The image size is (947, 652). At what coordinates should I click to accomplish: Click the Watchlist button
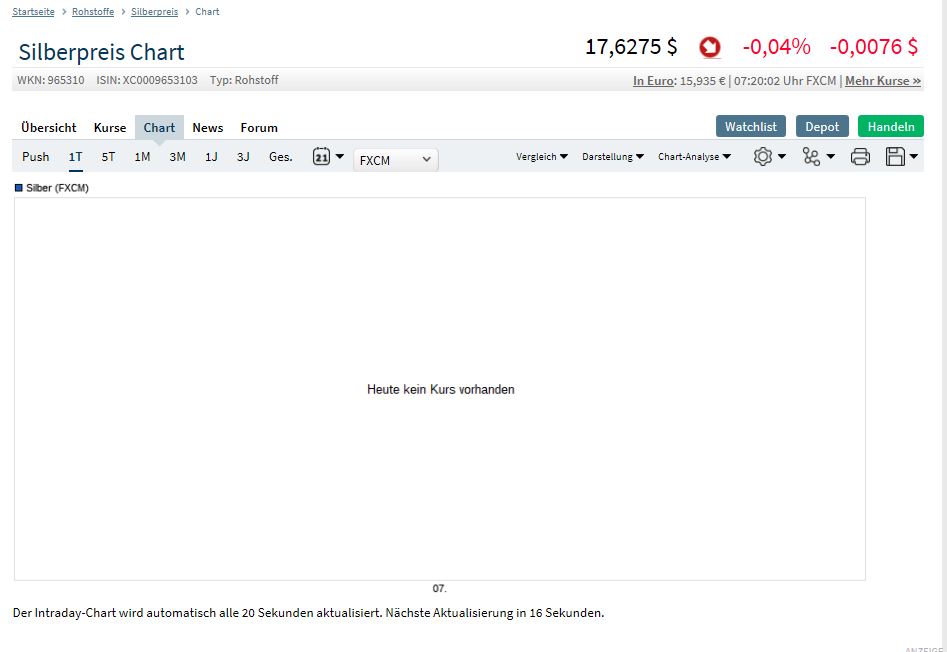pyautogui.click(x=751, y=126)
